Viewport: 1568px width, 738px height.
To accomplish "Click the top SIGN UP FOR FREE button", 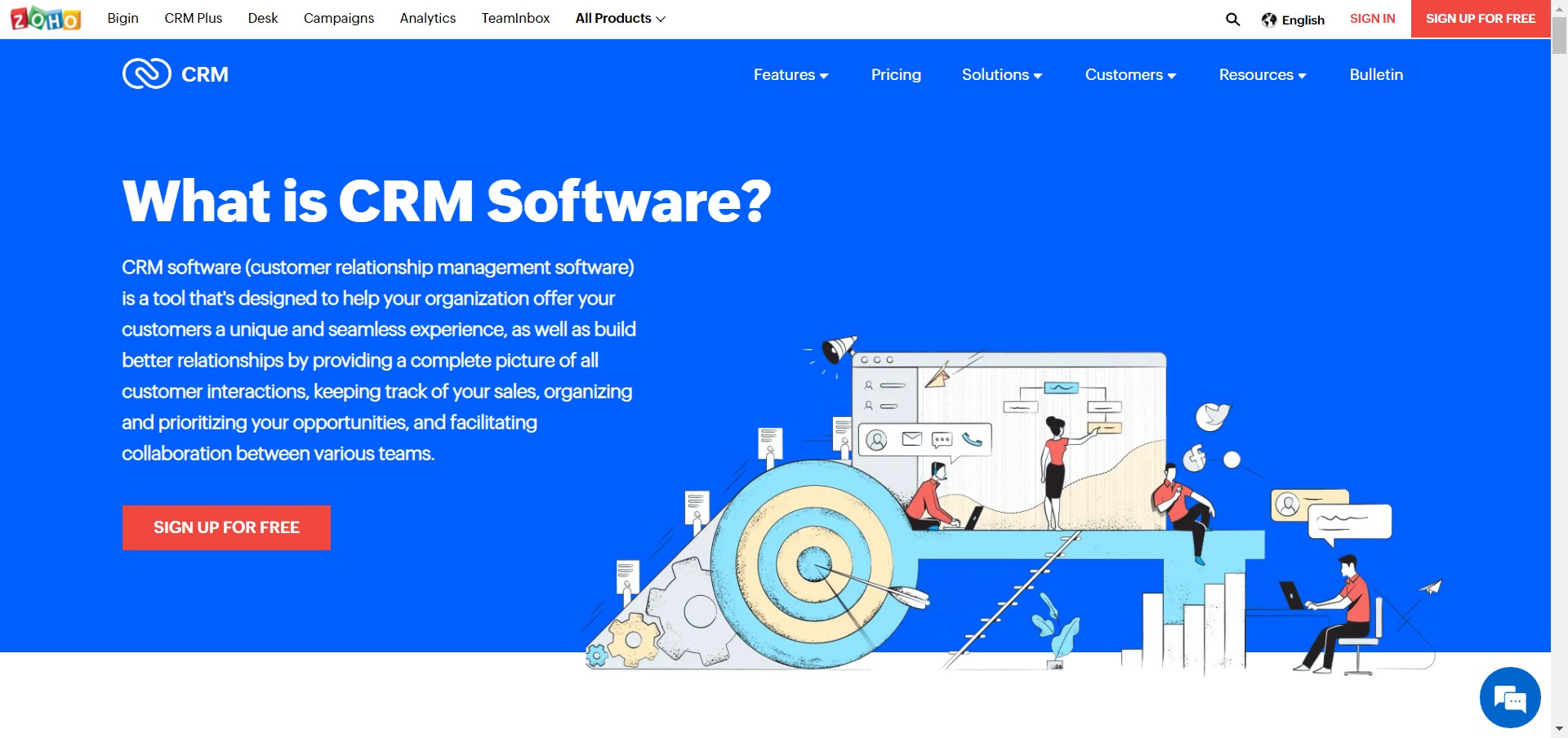I will coord(1481,18).
